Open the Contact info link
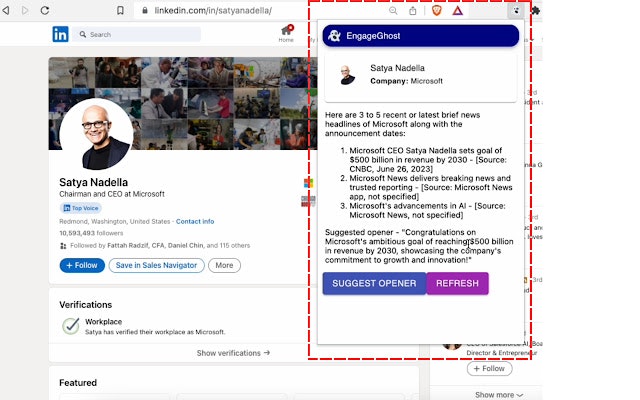 195,221
